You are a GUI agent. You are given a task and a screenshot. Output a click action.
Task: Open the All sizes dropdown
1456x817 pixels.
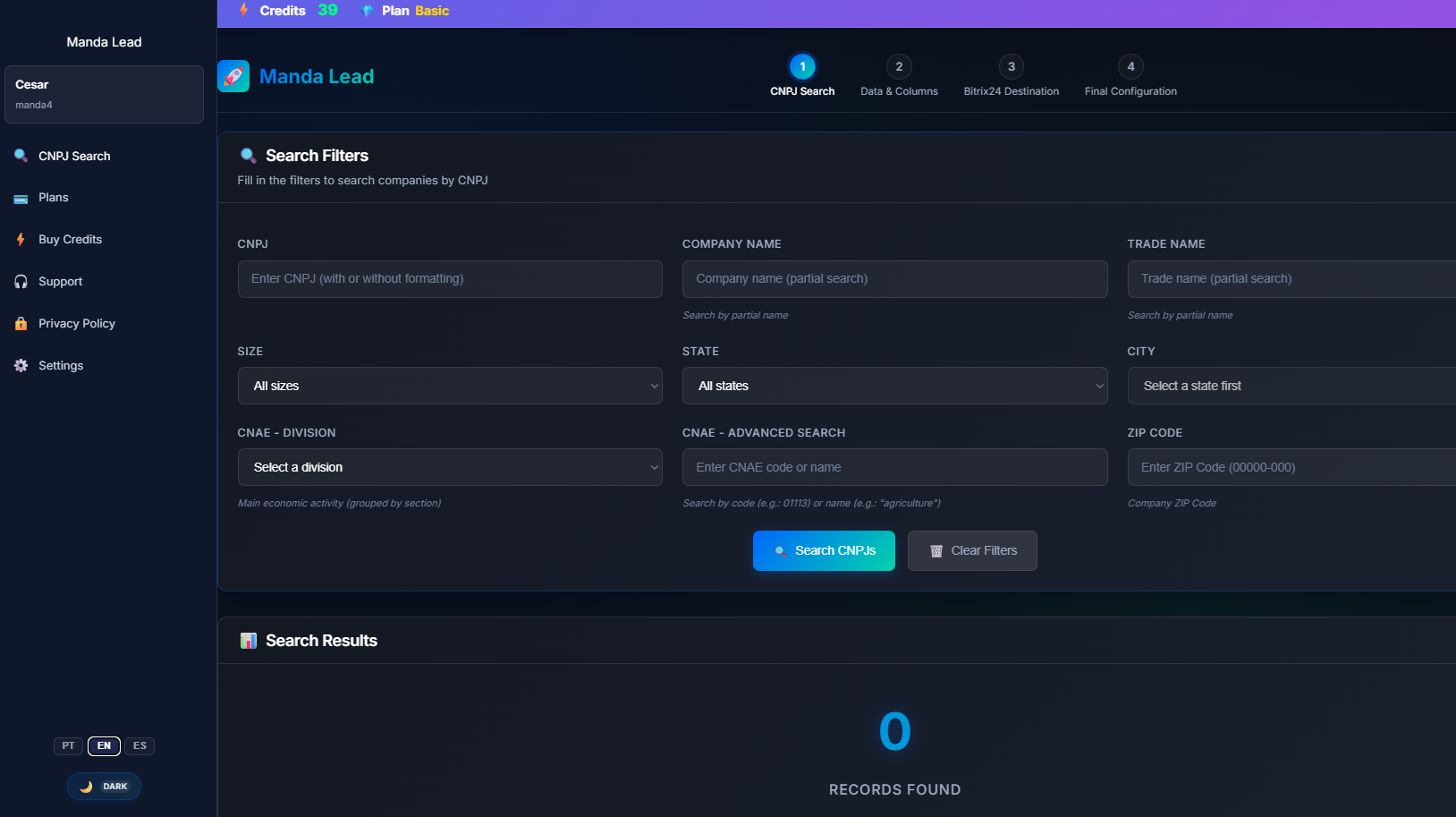click(450, 386)
